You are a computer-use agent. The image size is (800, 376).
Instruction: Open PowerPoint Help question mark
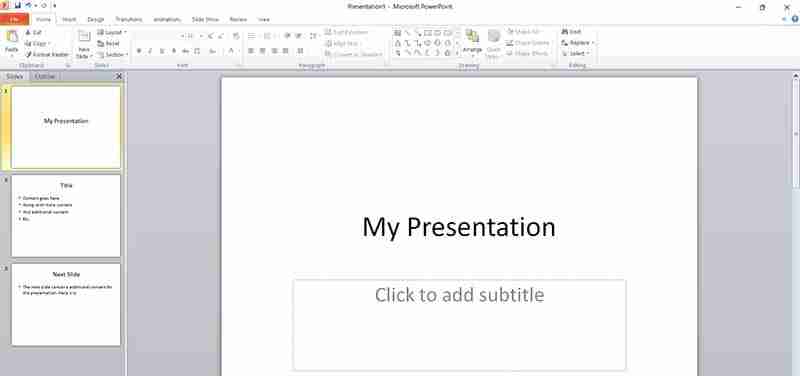click(795, 19)
